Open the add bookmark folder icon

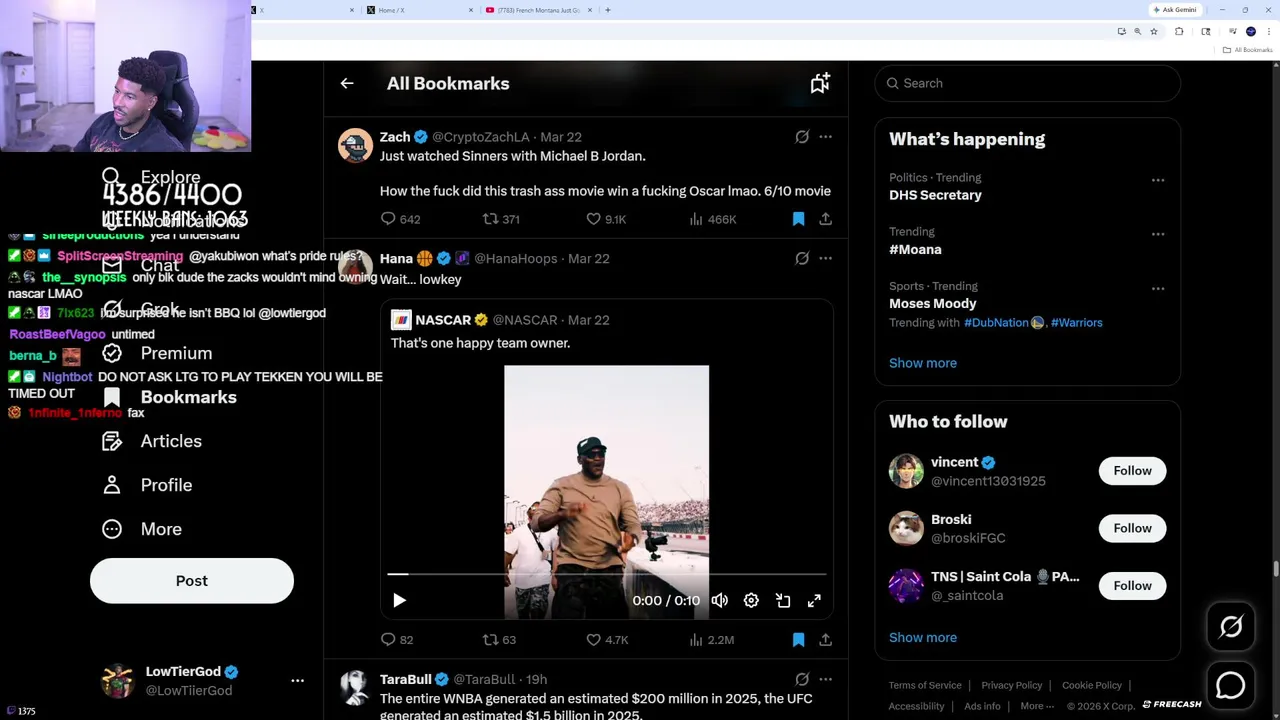pos(820,84)
